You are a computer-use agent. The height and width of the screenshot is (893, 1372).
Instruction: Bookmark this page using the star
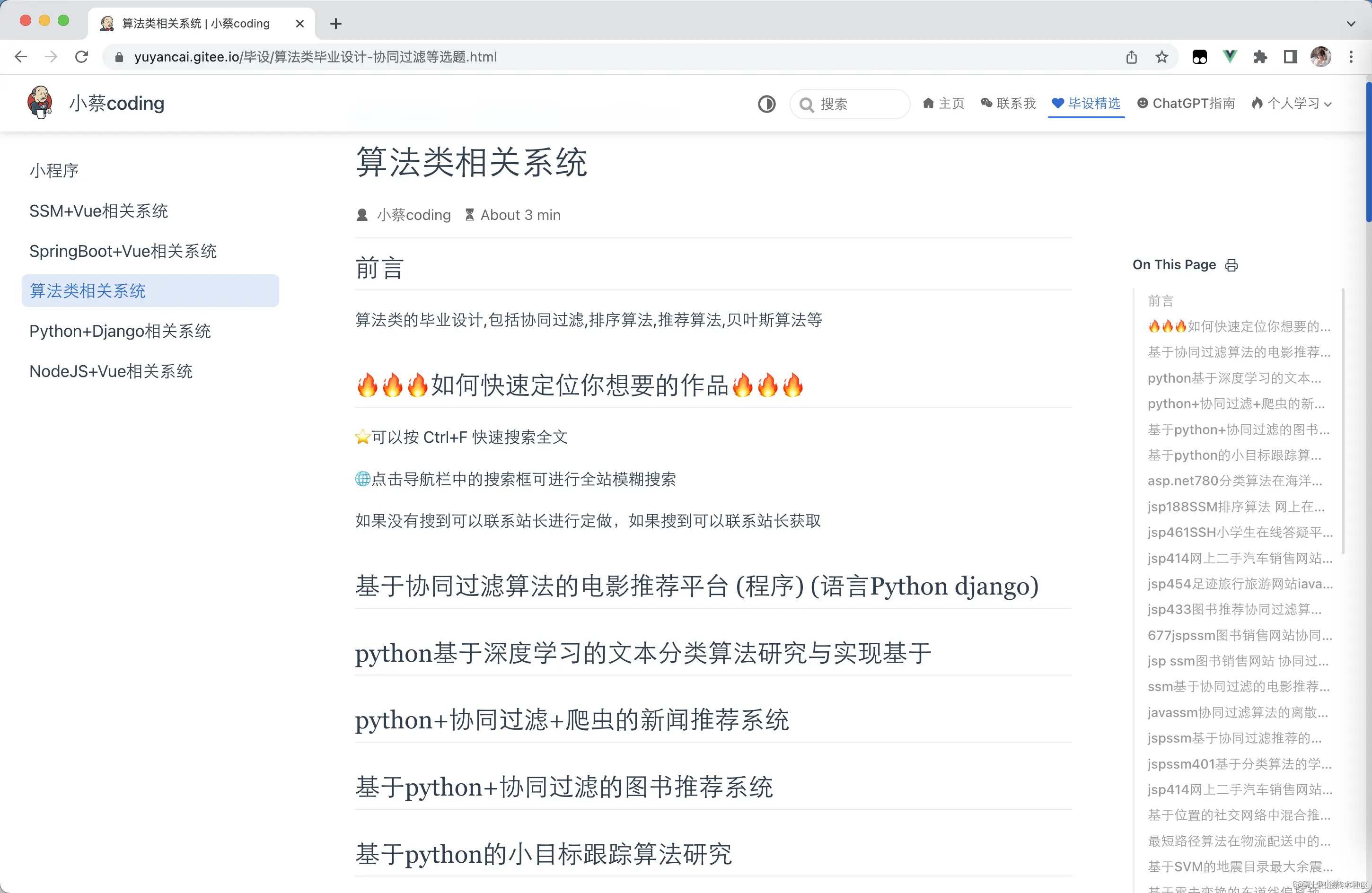point(1161,56)
